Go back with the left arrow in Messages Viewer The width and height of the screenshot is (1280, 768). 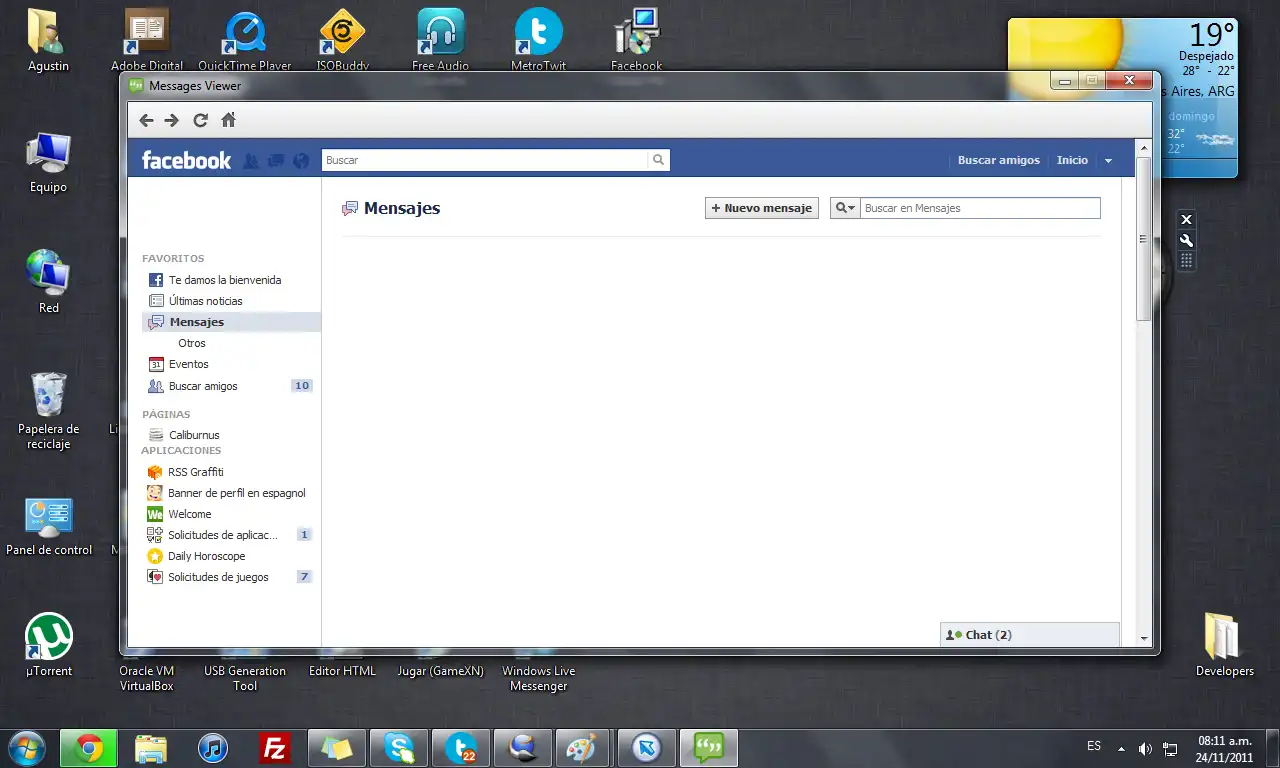point(147,120)
